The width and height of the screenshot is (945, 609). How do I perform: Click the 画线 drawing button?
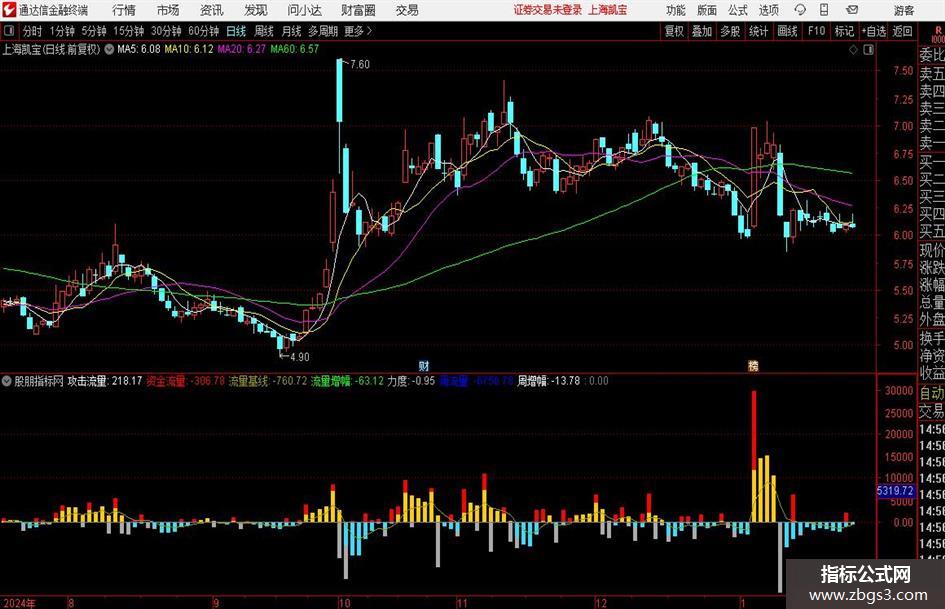(x=787, y=31)
